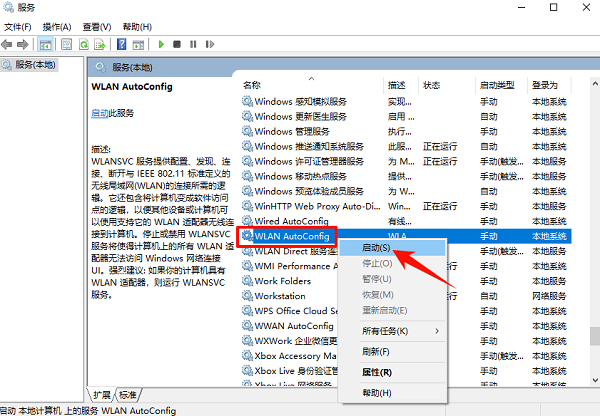The image size is (600, 416).
Task: Click the Refresh toolbar icon
Action: click(83, 44)
